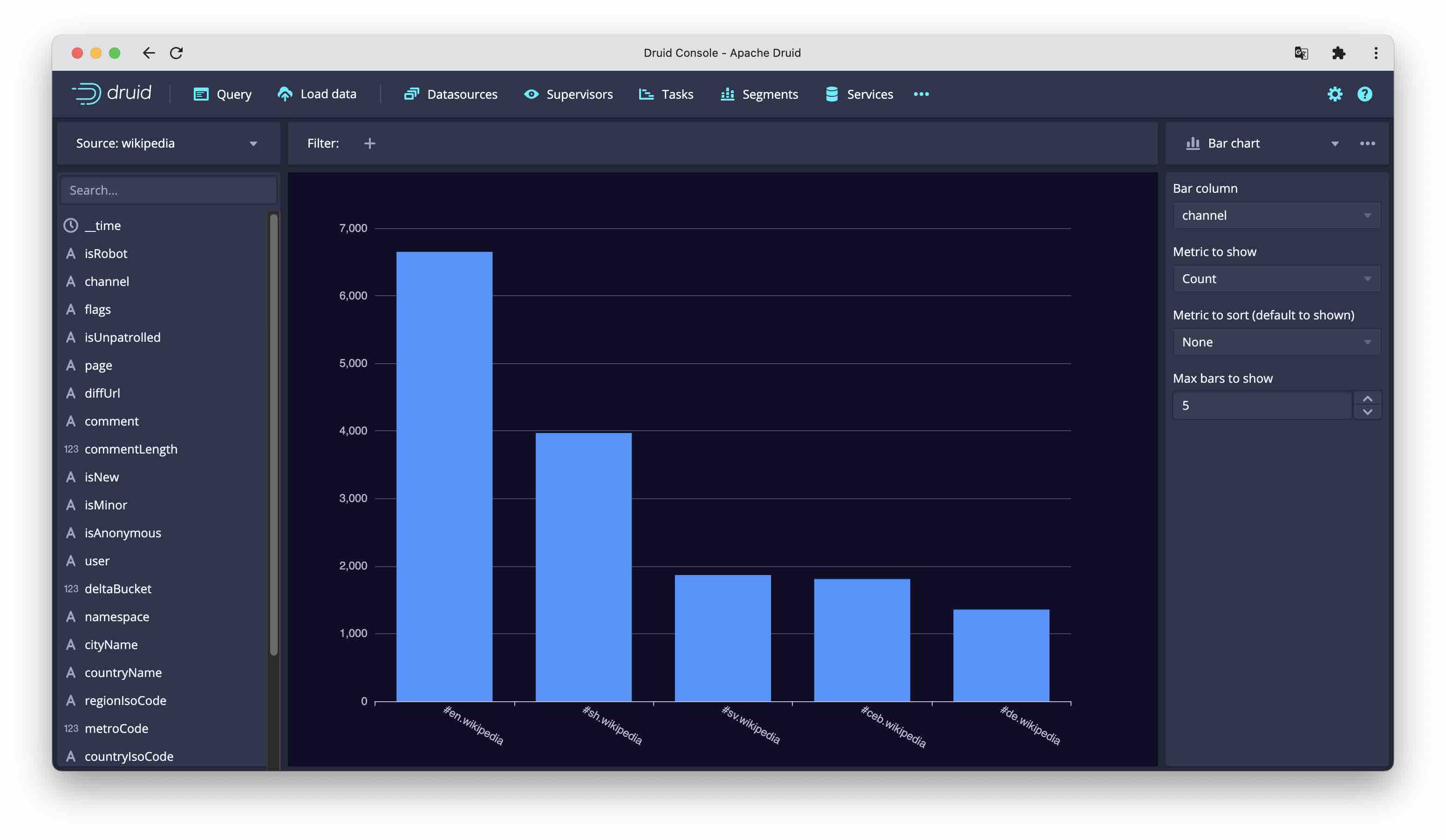Search columns in left sidebar field

168,189
